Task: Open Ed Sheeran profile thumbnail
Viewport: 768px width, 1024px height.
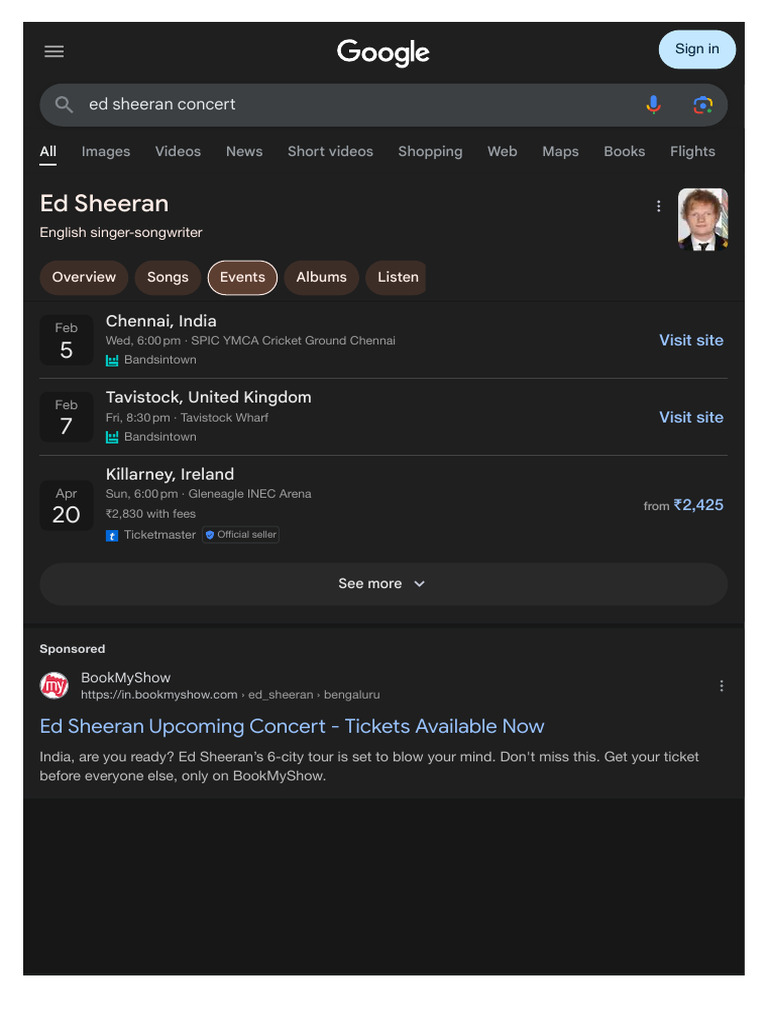Action: pyautogui.click(x=703, y=219)
